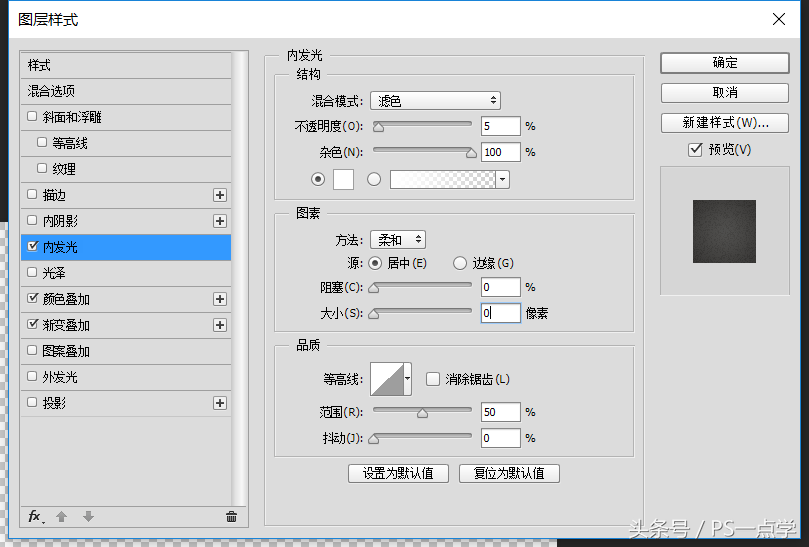Move effect down with down arrow icon
Screen dimensions: 809x547
tap(88, 517)
